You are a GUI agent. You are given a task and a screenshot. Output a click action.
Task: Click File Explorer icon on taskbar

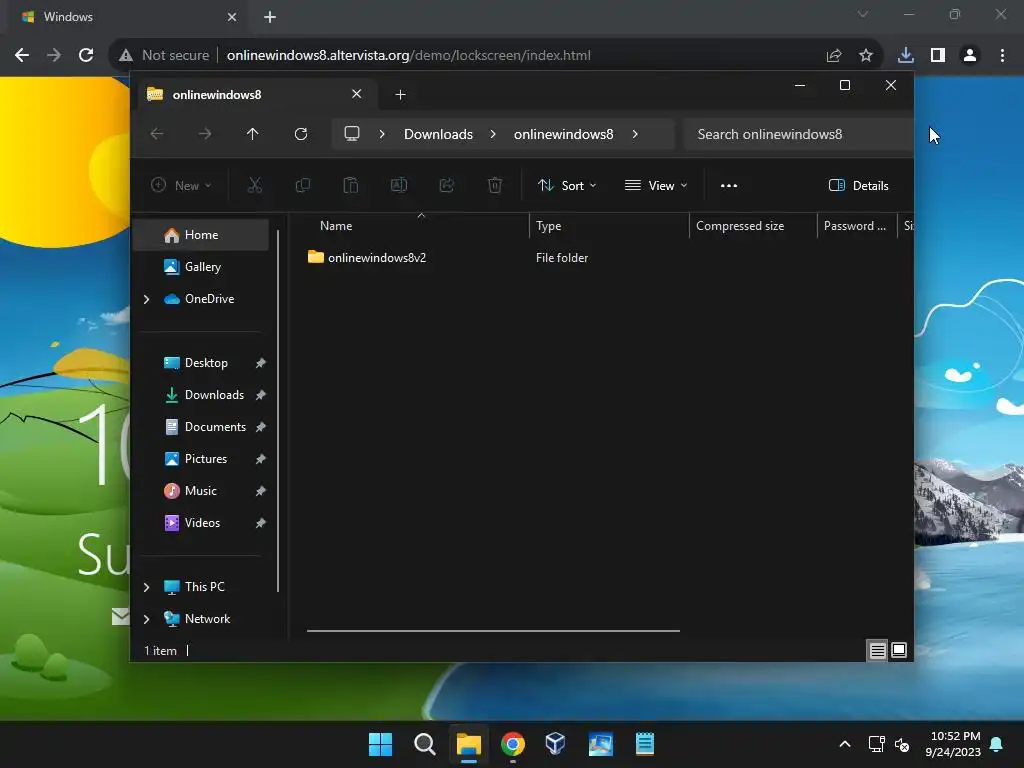point(468,744)
